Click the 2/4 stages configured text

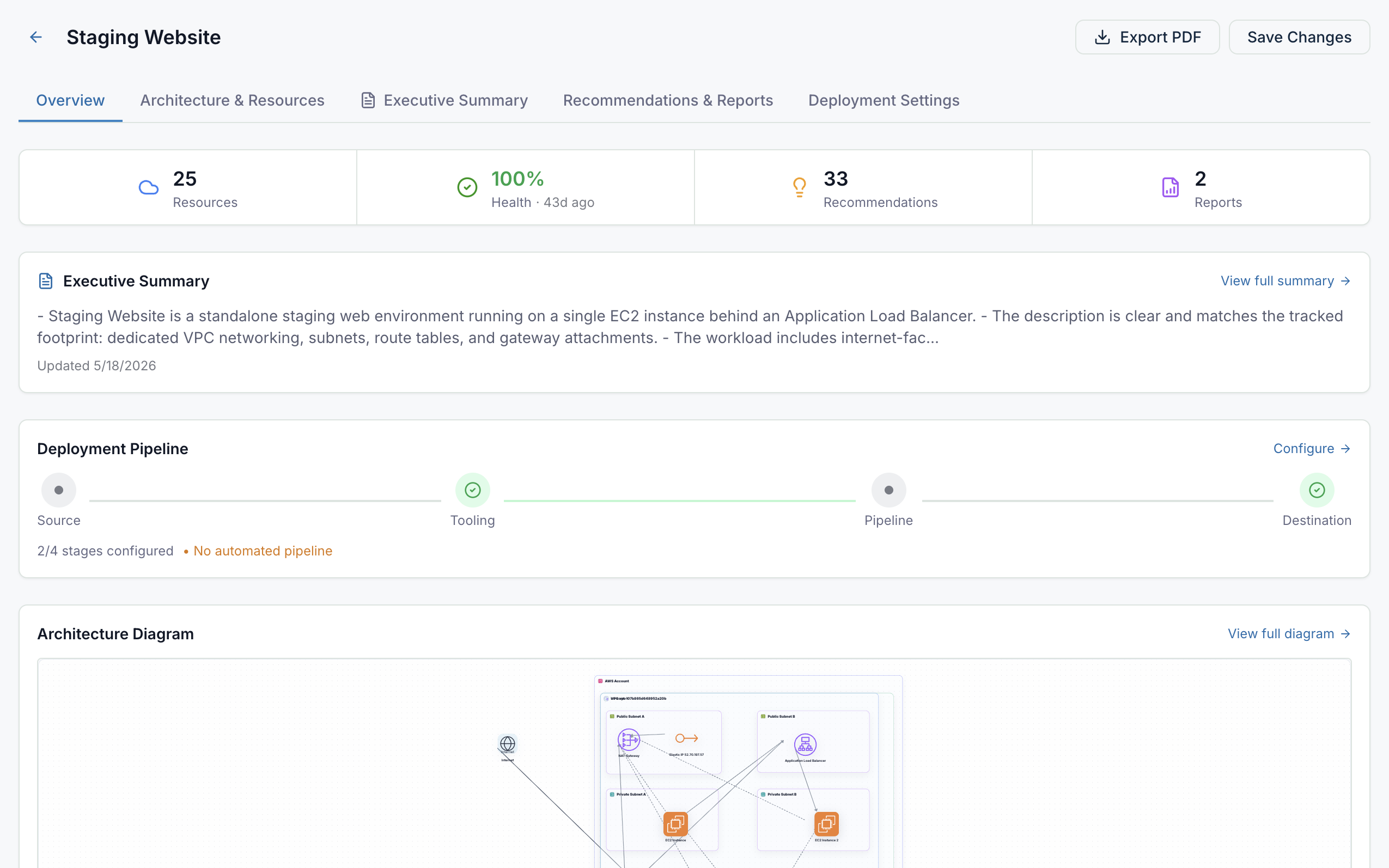(x=105, y=551)
